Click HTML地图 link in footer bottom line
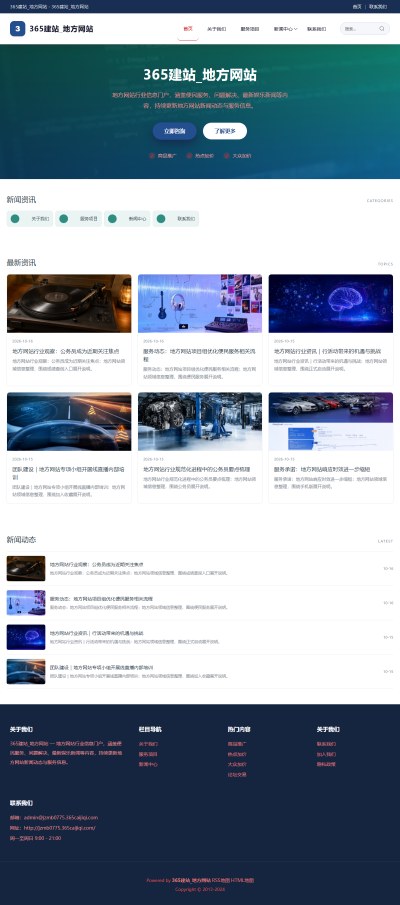The width and height of the screenshot is (400, 905). pos(242,880)
